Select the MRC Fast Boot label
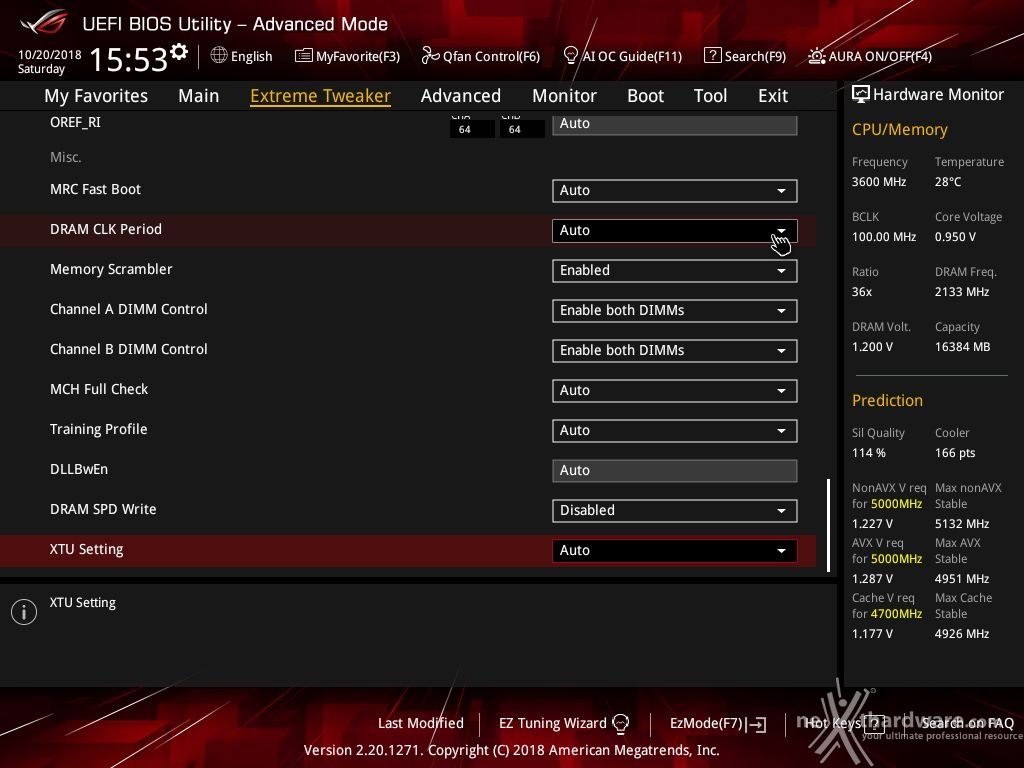Viewport: 1024px width, 768px height. point(95,189)
